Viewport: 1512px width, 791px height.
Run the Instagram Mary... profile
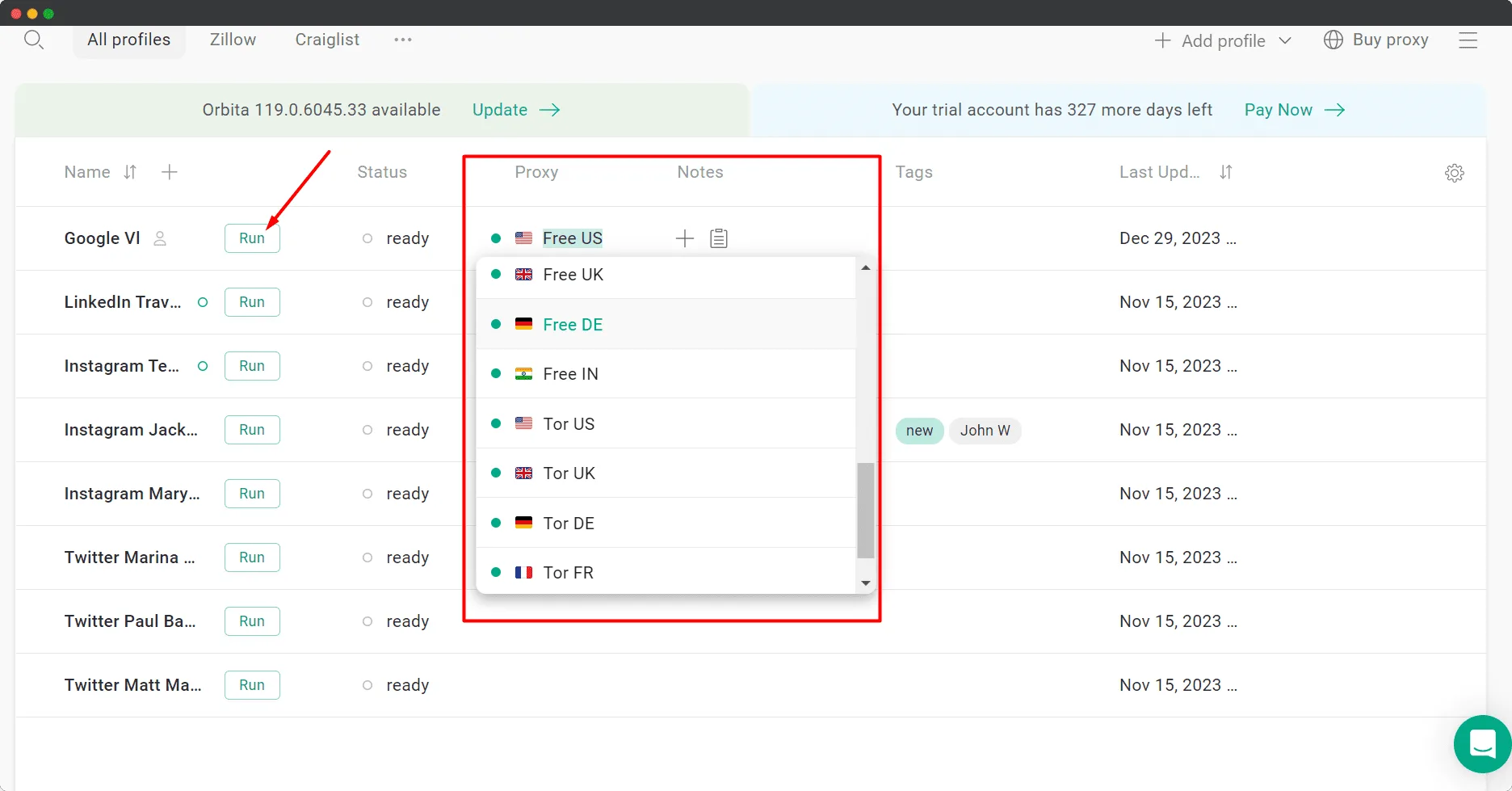(252, 494)
